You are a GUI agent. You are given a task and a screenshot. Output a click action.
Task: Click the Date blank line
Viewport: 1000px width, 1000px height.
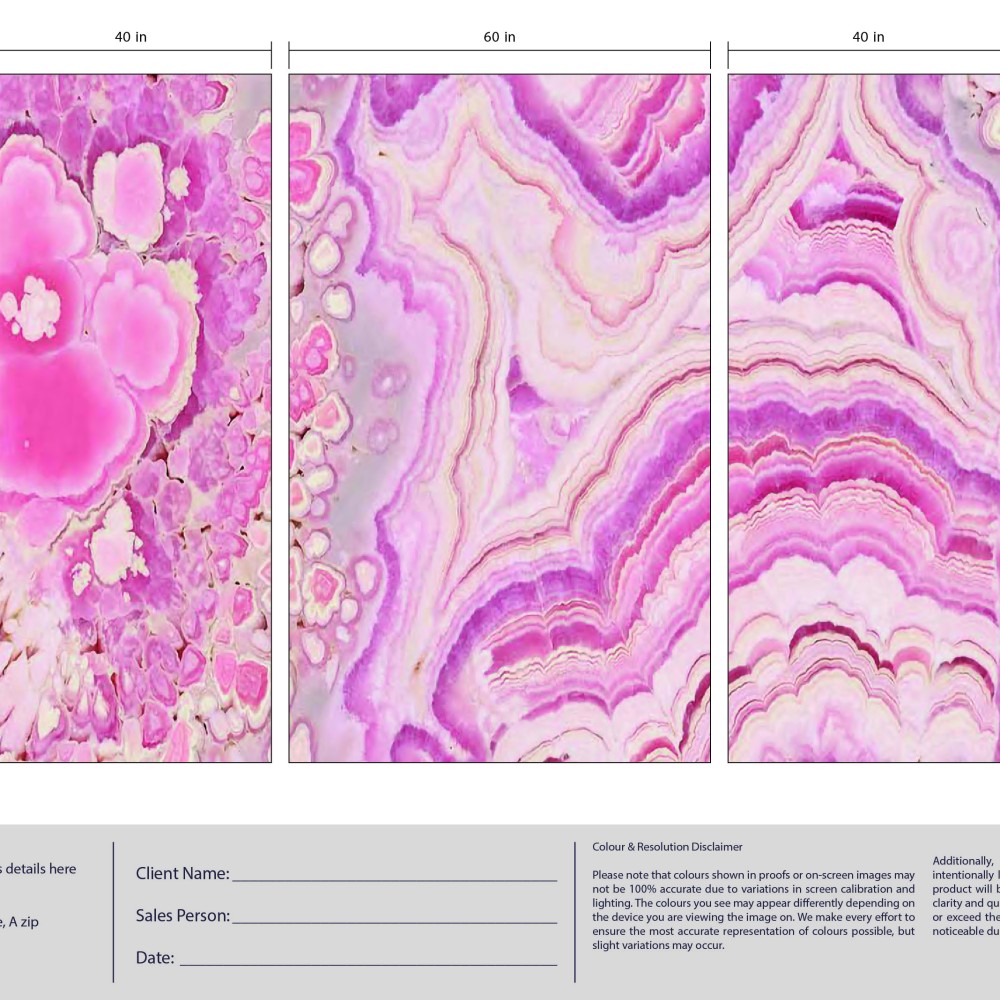click(x=368, y=965)
